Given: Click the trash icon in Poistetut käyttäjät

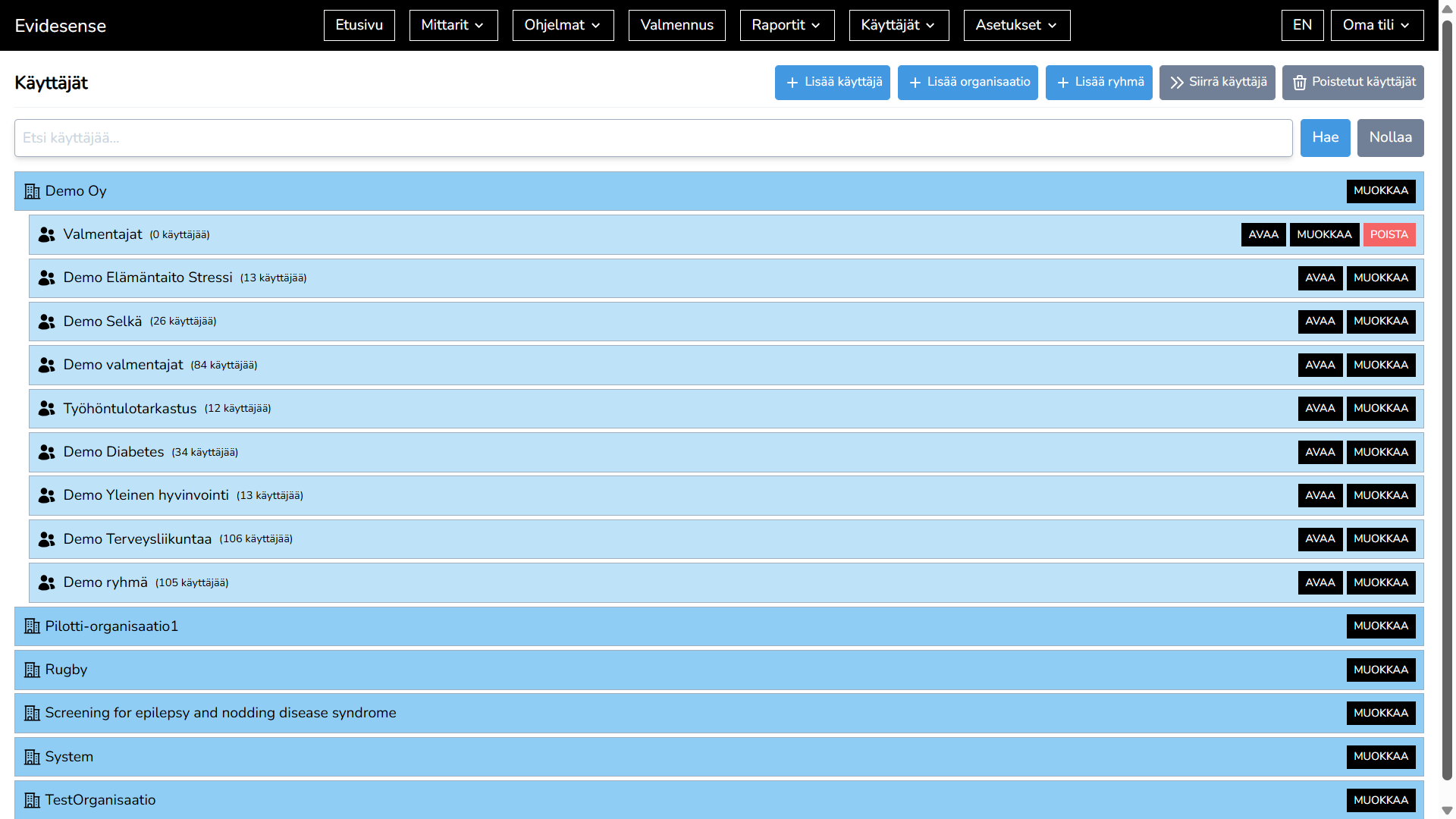Looking at the screenshot, I should (1300, 83).
